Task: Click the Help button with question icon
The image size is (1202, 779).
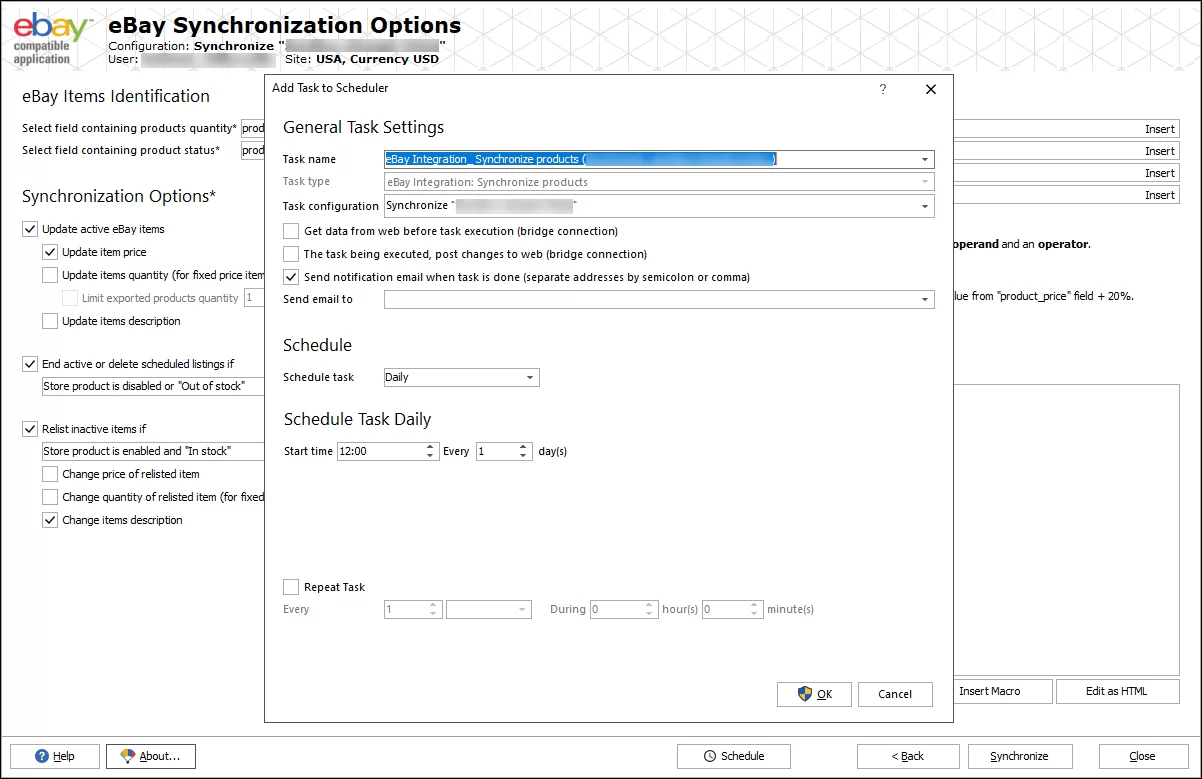Action: click(x=43, y=756)
